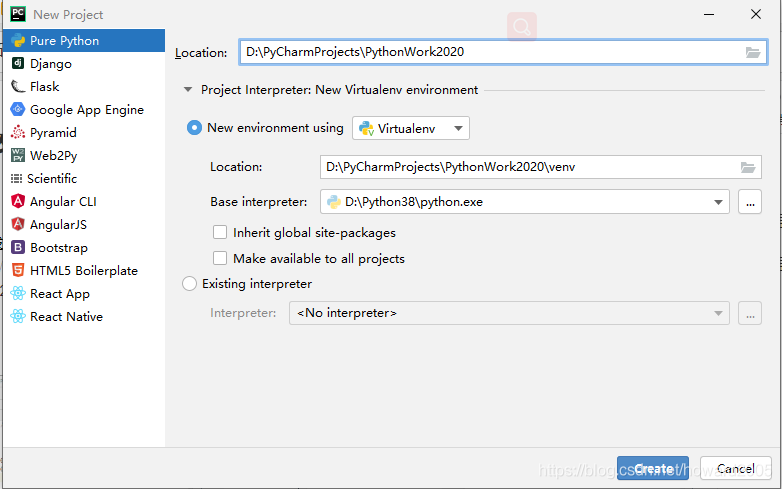Open the Virtualenv environment type dropdown
The width and height of the screenshot is (782, 489).
(411, 128)
